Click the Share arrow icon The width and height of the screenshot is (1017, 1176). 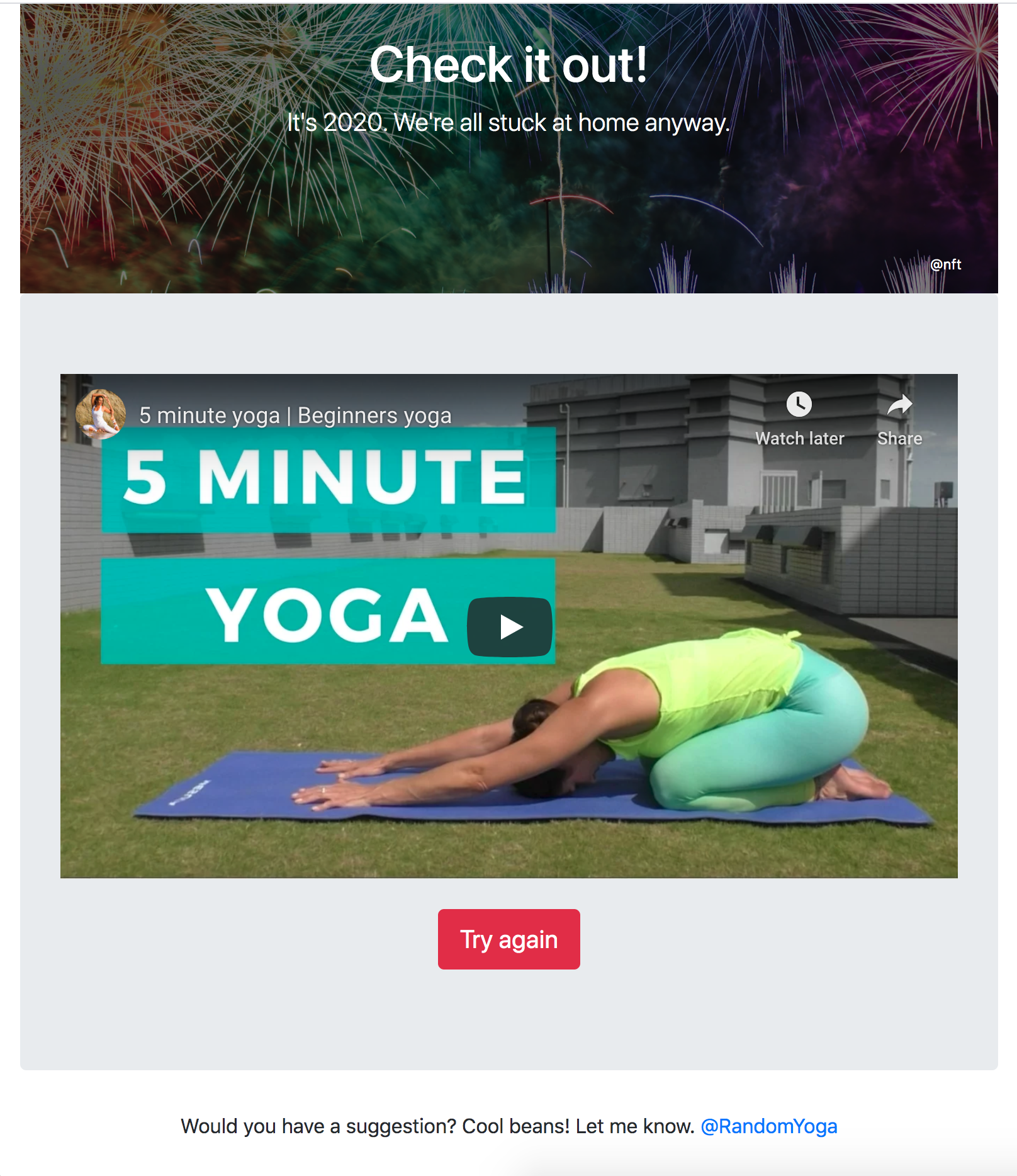pos(899,404)
